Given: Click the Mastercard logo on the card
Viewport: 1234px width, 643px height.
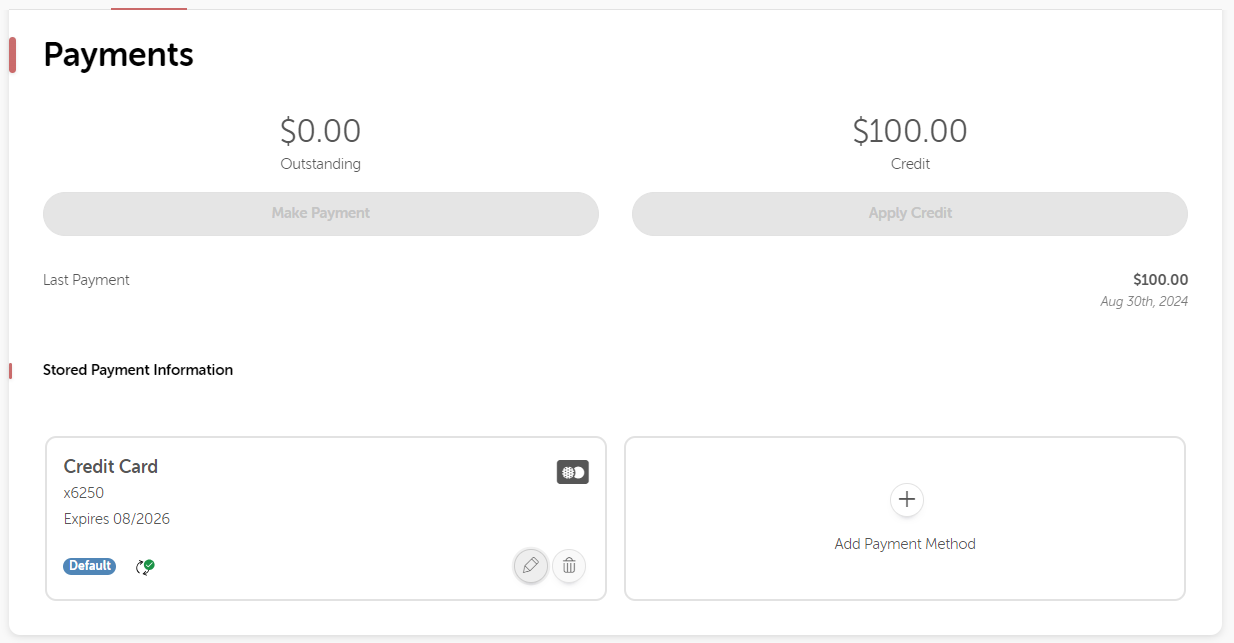Looking at the screenshot, I should click(x=573, y=472).
